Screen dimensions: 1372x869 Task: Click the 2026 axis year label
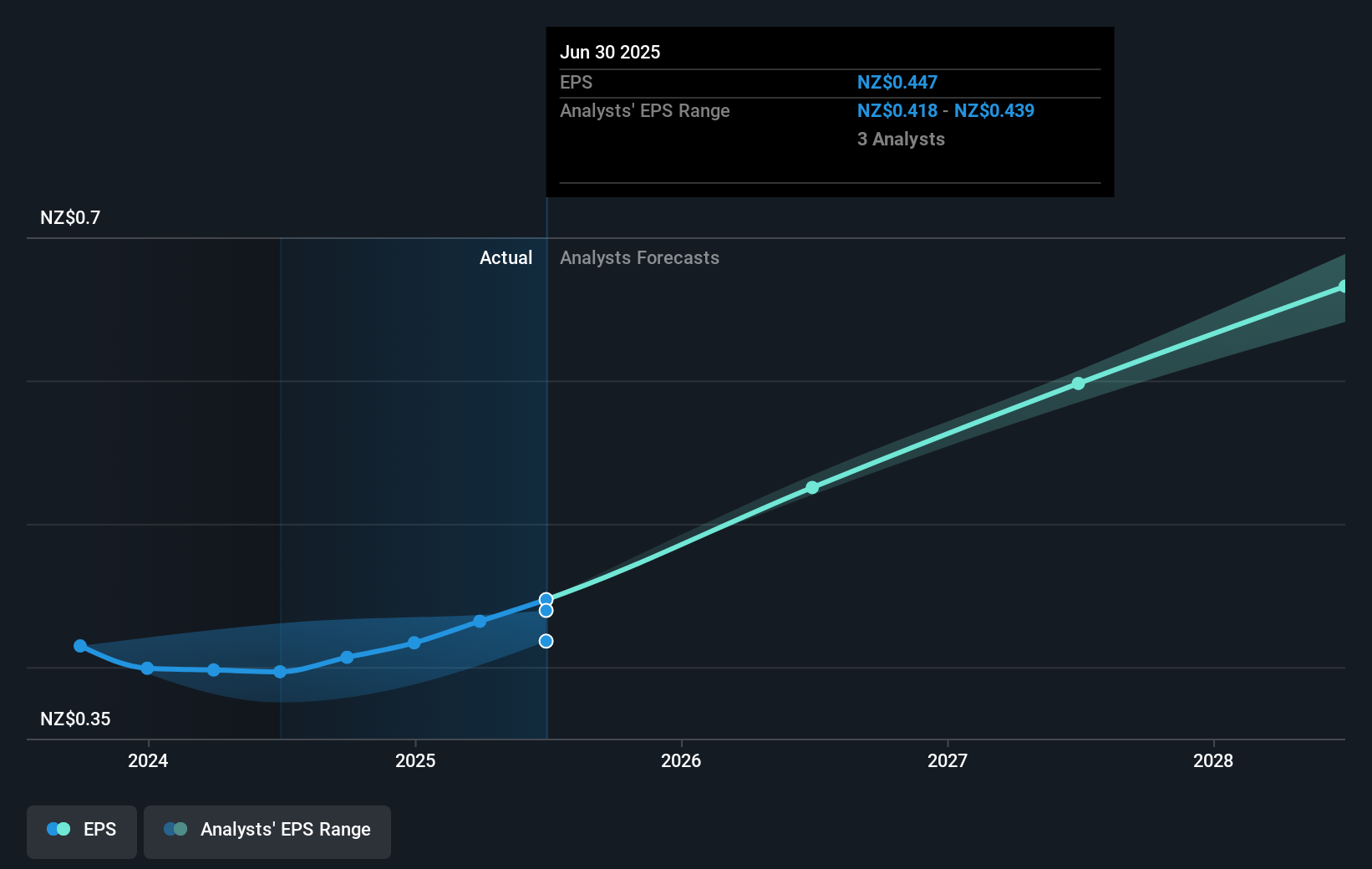(682, 761)
